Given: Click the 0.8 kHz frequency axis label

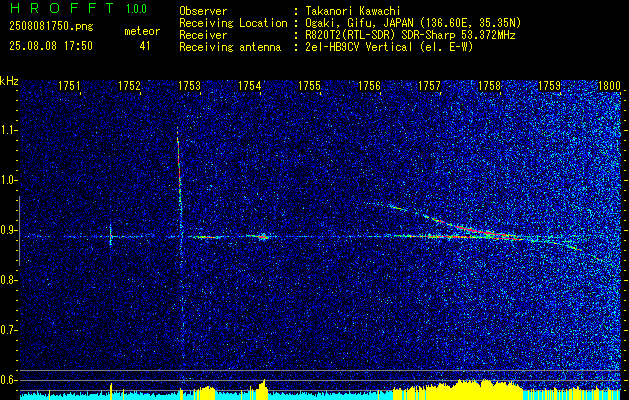Looking at the screenshot, I should [9, 280].
